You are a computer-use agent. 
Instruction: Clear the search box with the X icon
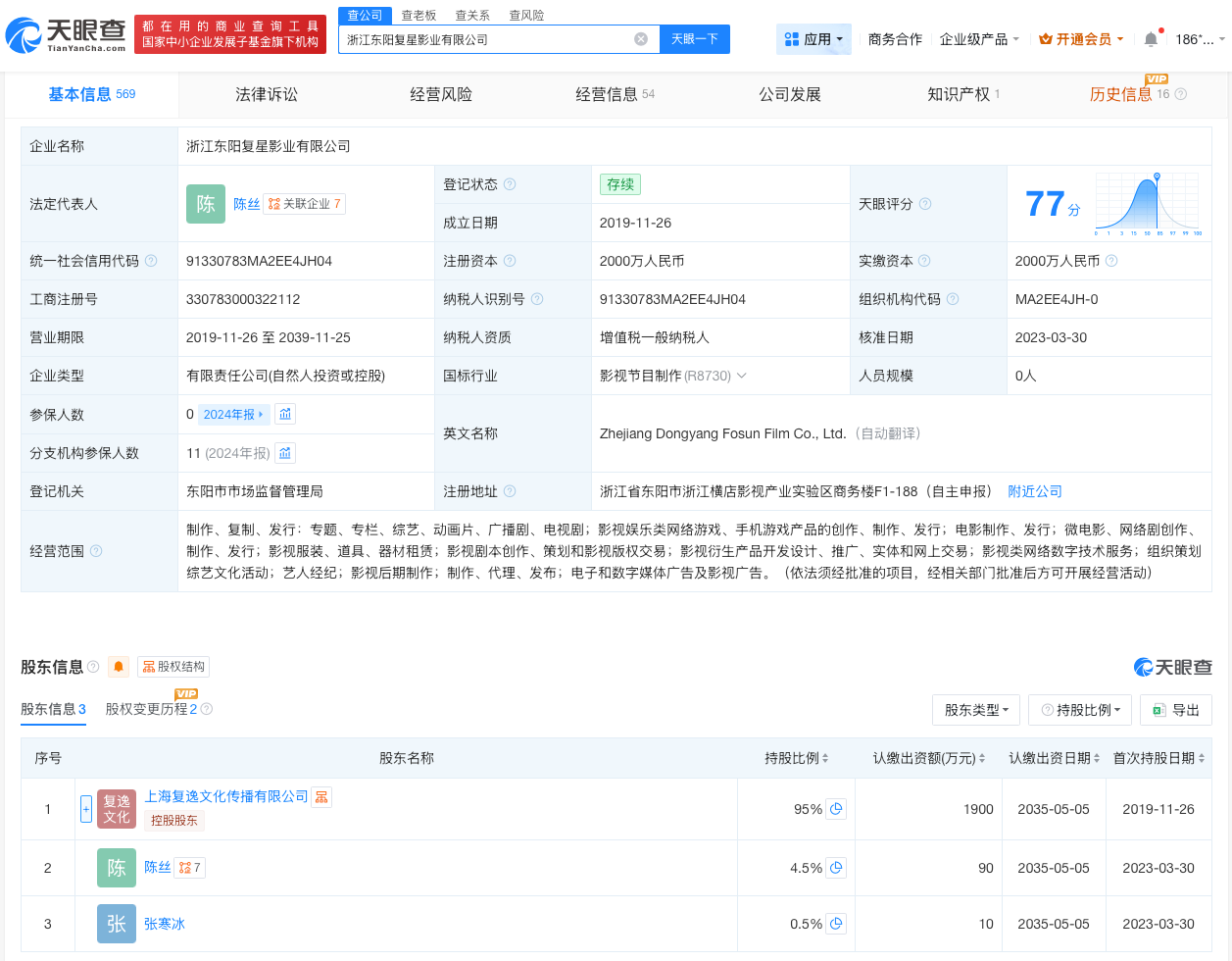click(x=641, y=39)
